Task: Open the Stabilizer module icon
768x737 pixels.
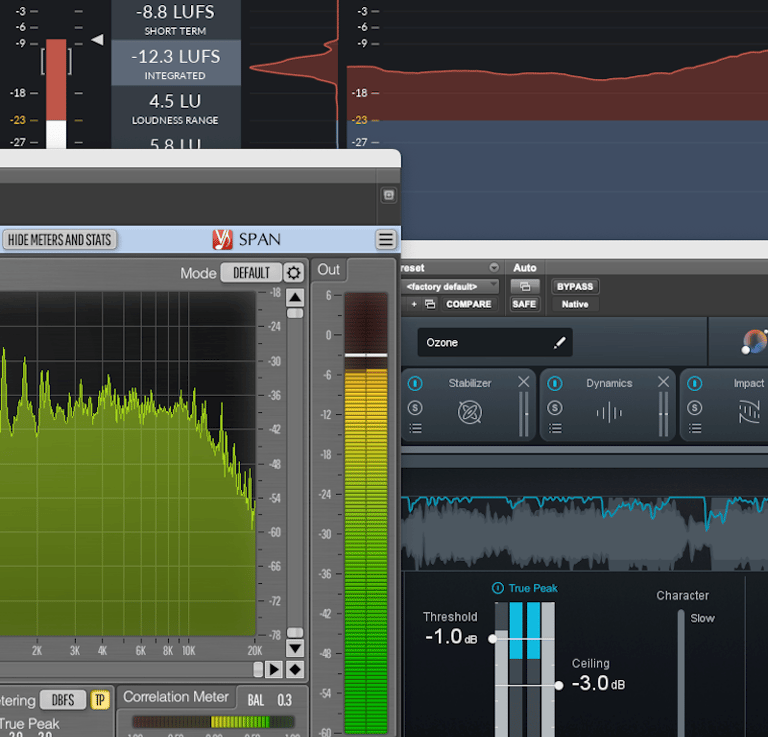Action: point(470,412)
